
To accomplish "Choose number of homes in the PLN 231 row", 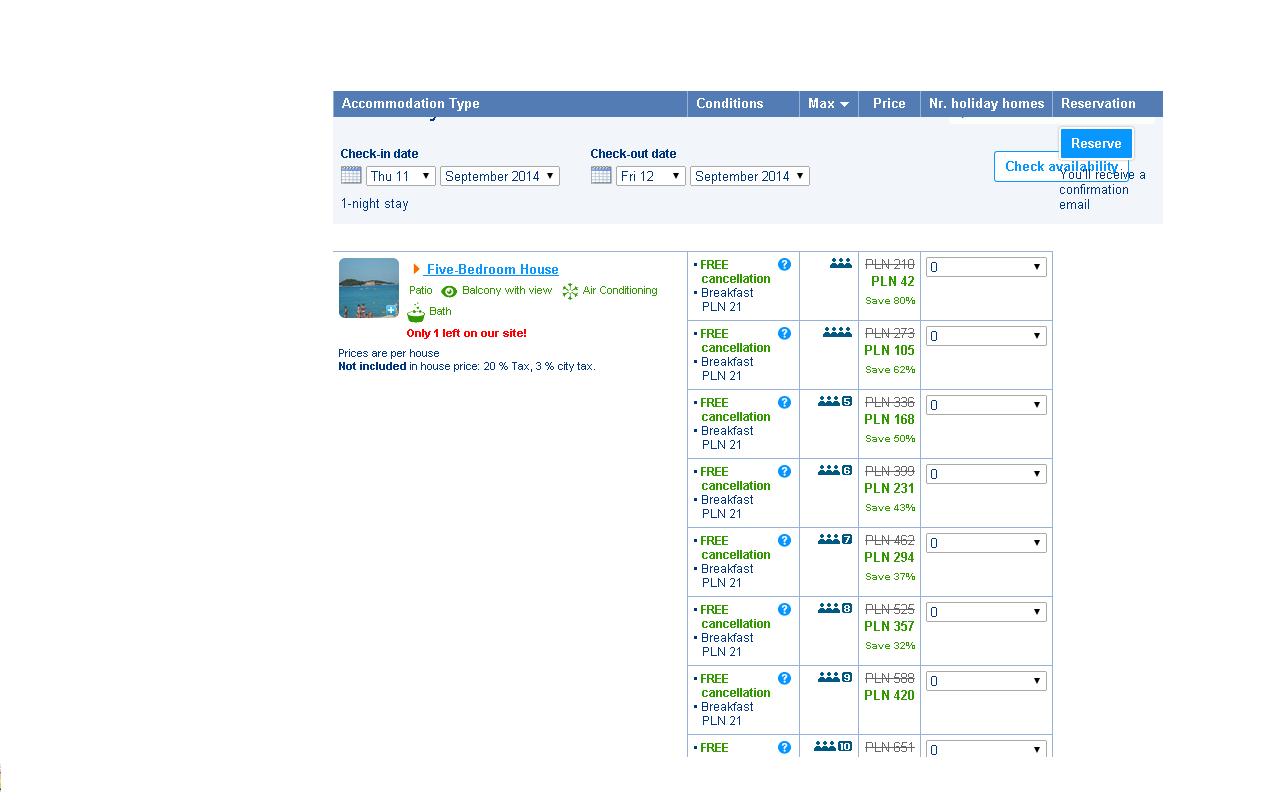I will [986, 474].
